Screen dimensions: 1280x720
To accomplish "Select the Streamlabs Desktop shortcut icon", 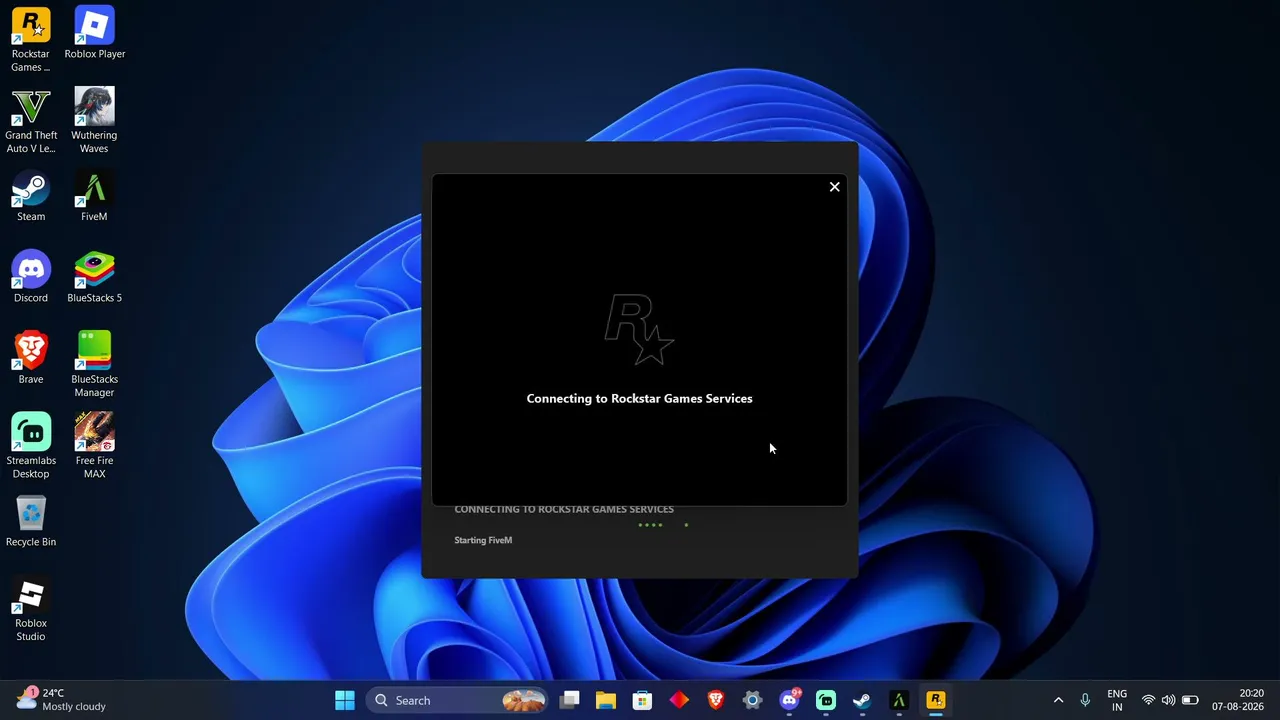I will 31,446.
